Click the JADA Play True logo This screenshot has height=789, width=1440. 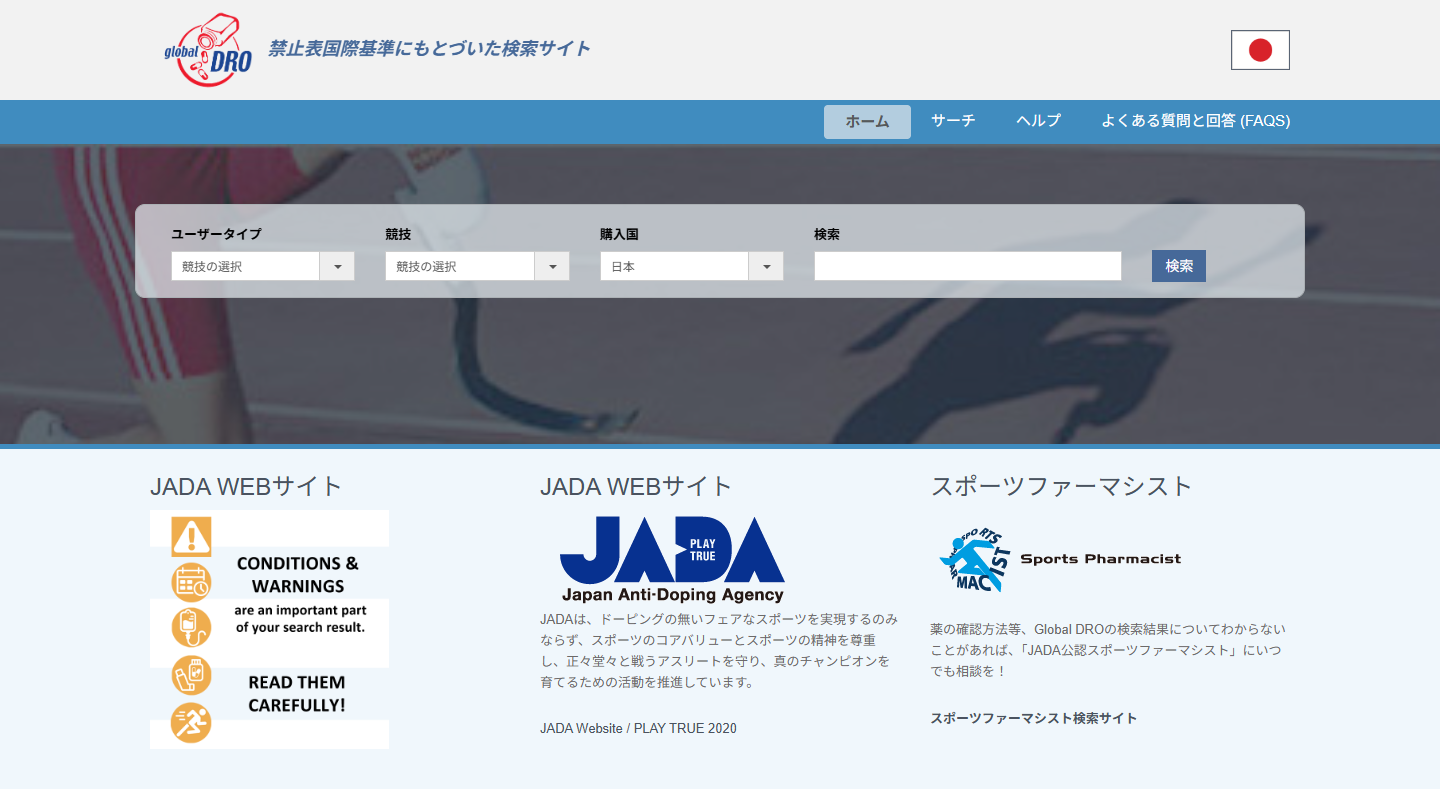click(670, 558)
